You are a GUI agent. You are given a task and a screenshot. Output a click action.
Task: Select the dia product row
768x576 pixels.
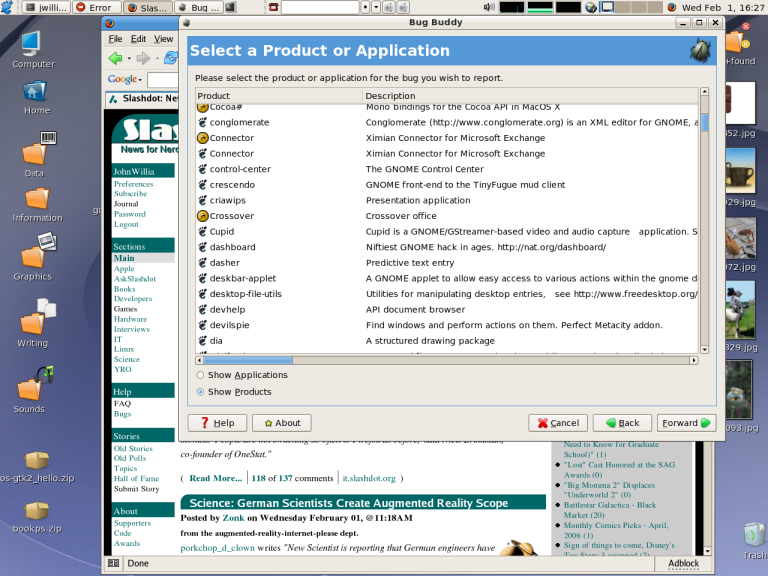click(x=447, y=341)
